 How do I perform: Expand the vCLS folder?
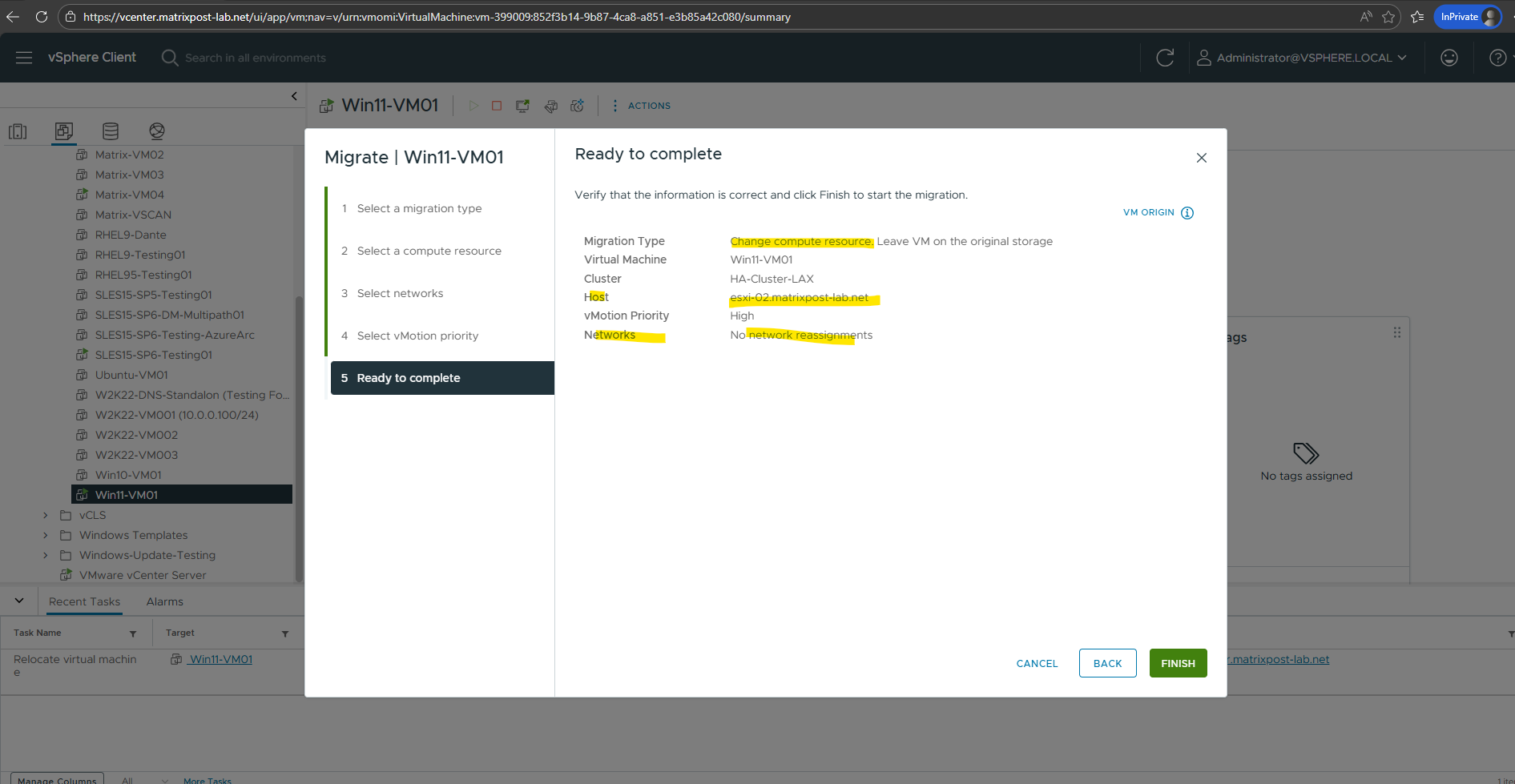pyautogui.click(x=46, y=515)
